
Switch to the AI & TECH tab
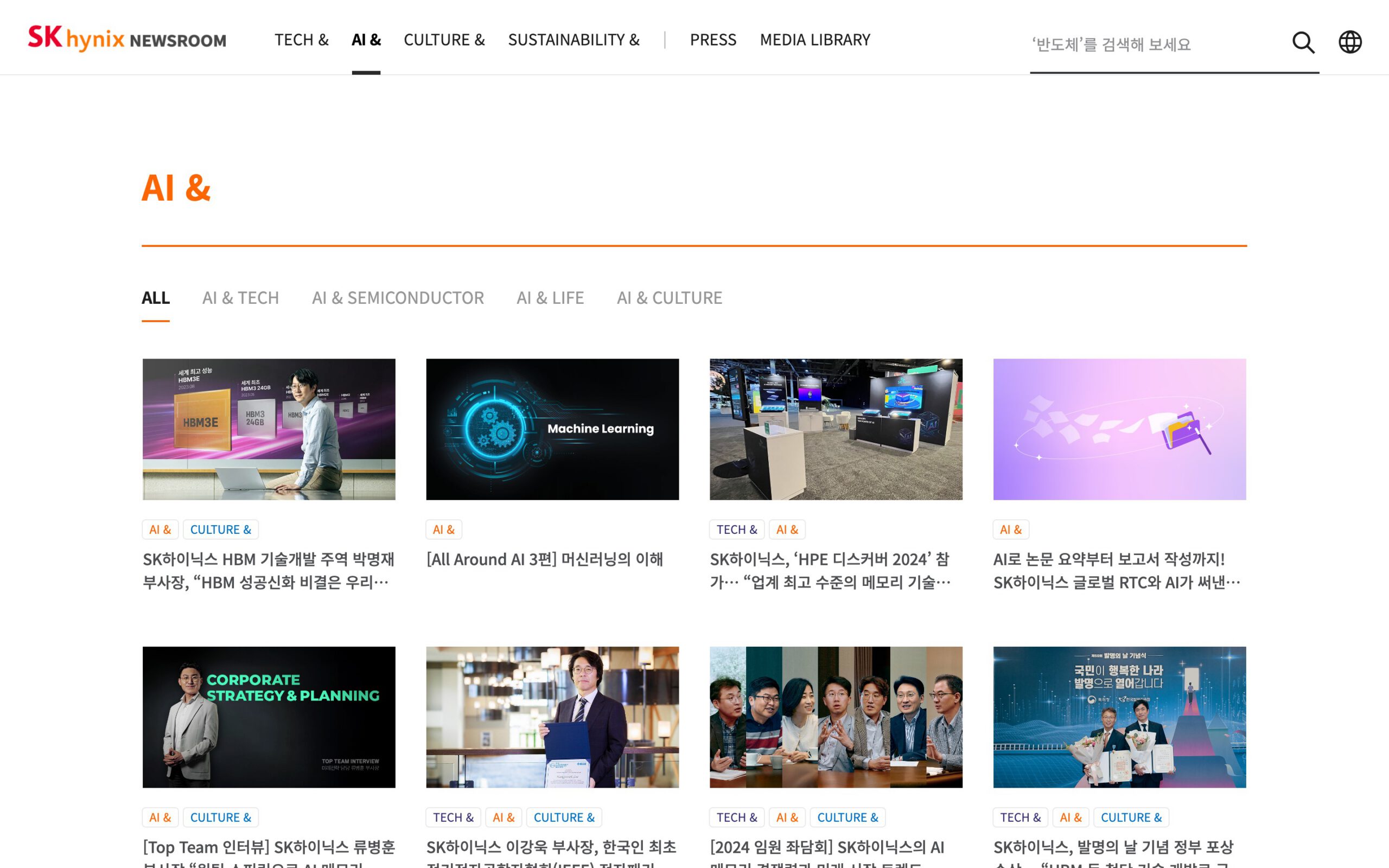pos(240,298)
